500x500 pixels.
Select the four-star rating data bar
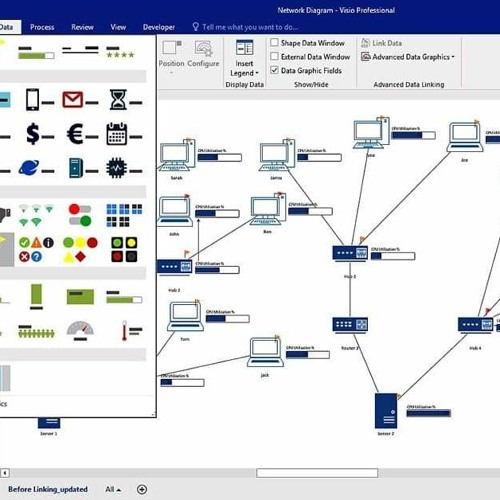(x=120, y=52)
